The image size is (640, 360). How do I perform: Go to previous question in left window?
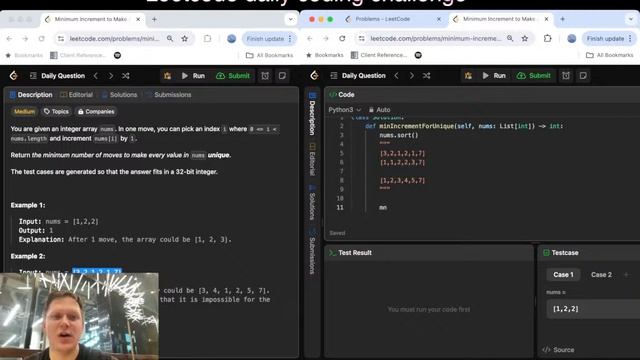[96, 76]
